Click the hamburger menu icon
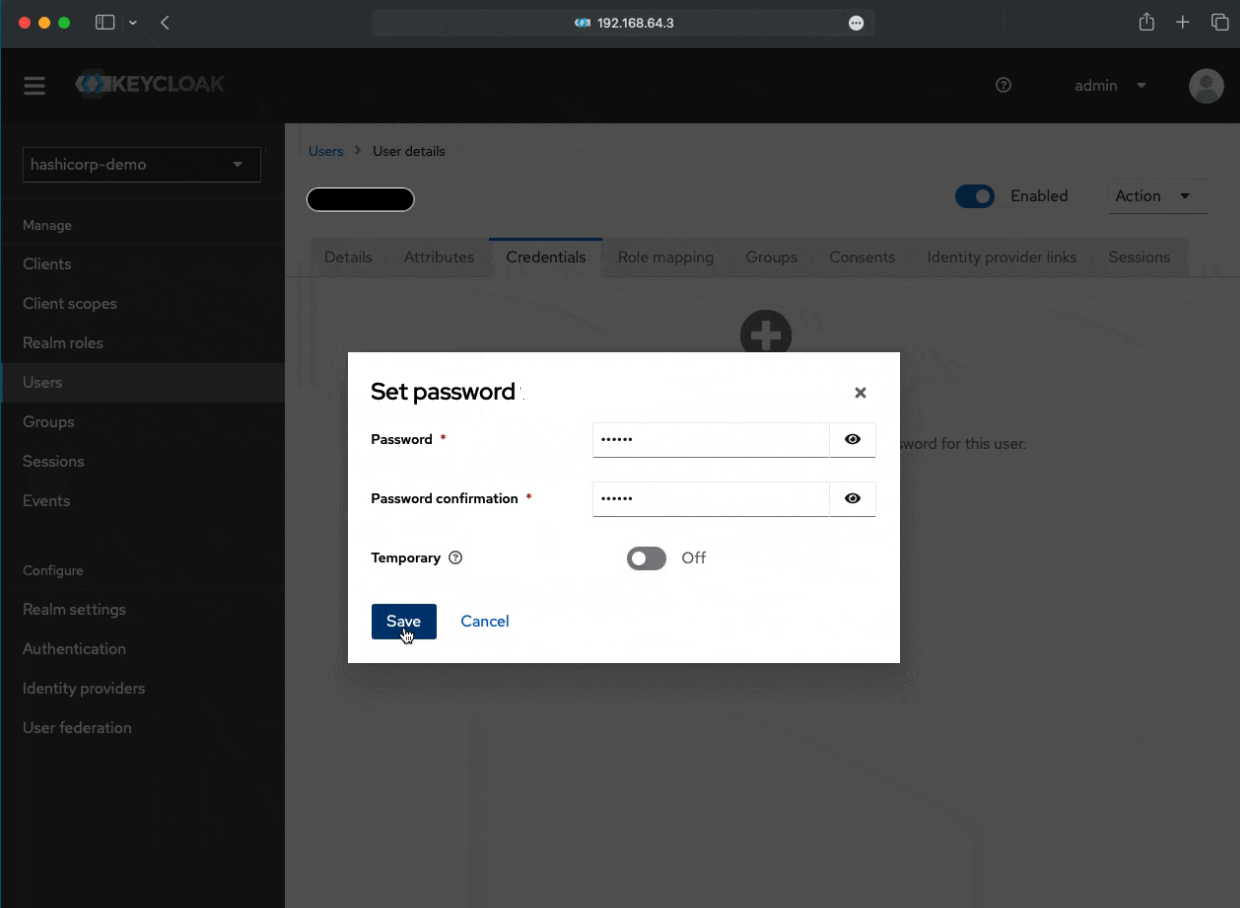 [35, 86]
